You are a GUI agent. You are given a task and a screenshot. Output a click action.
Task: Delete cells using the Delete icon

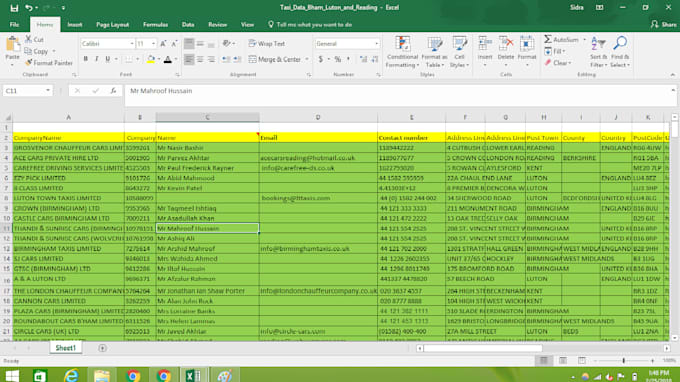pos(506,45)
